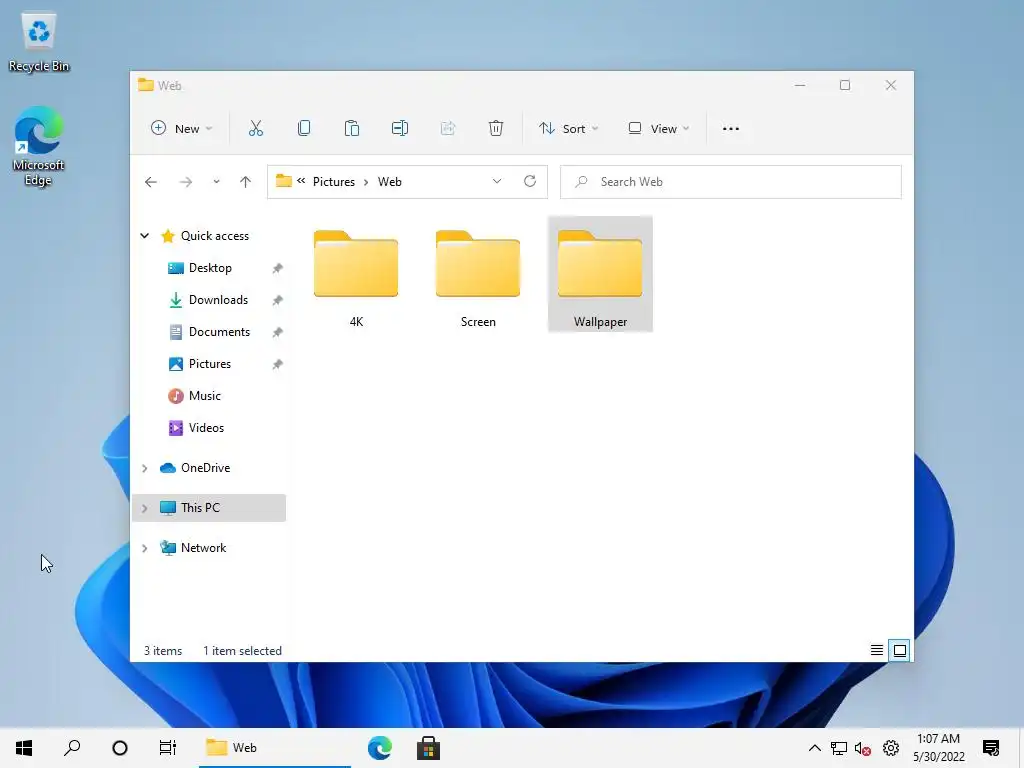Click the pin icon beside Documents
Screen dimensions: 1024x768
coord(278,332)
